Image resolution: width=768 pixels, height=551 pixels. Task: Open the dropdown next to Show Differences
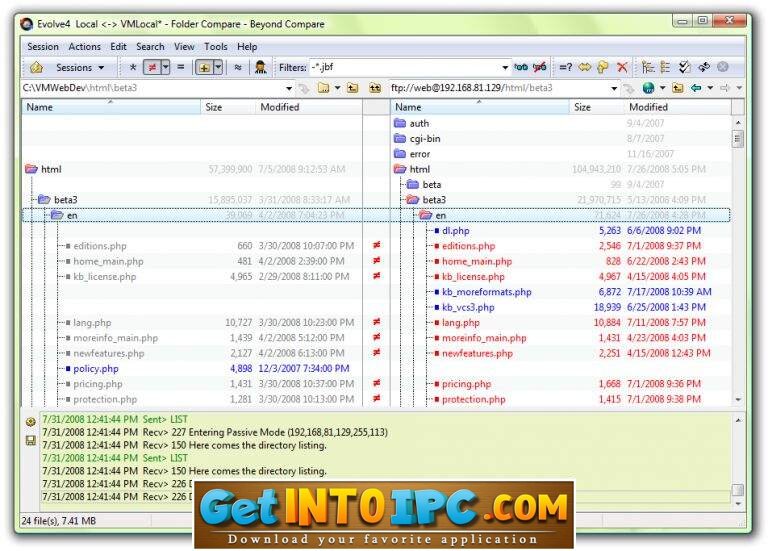click(166, 67)
